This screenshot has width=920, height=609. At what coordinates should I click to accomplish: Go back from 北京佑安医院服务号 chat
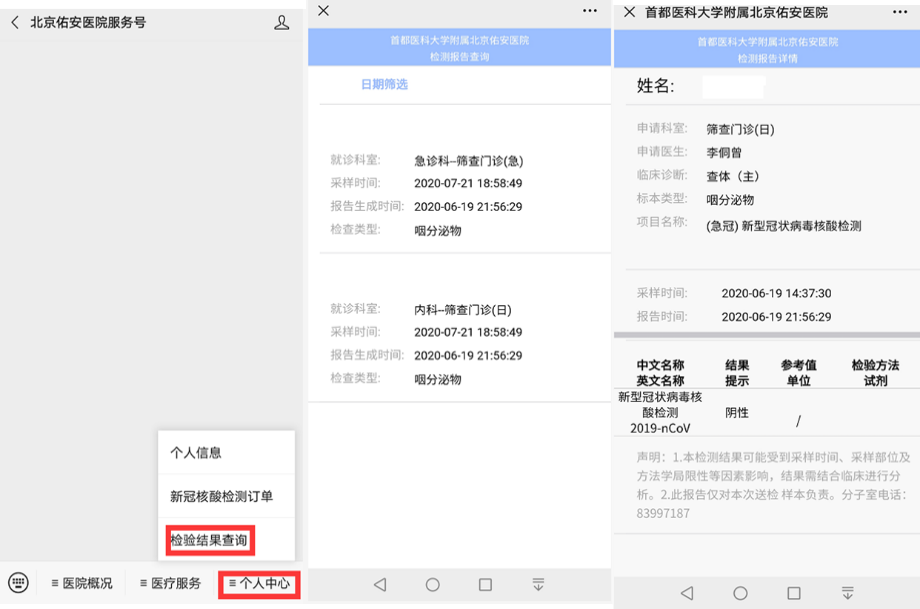[15, 23]
